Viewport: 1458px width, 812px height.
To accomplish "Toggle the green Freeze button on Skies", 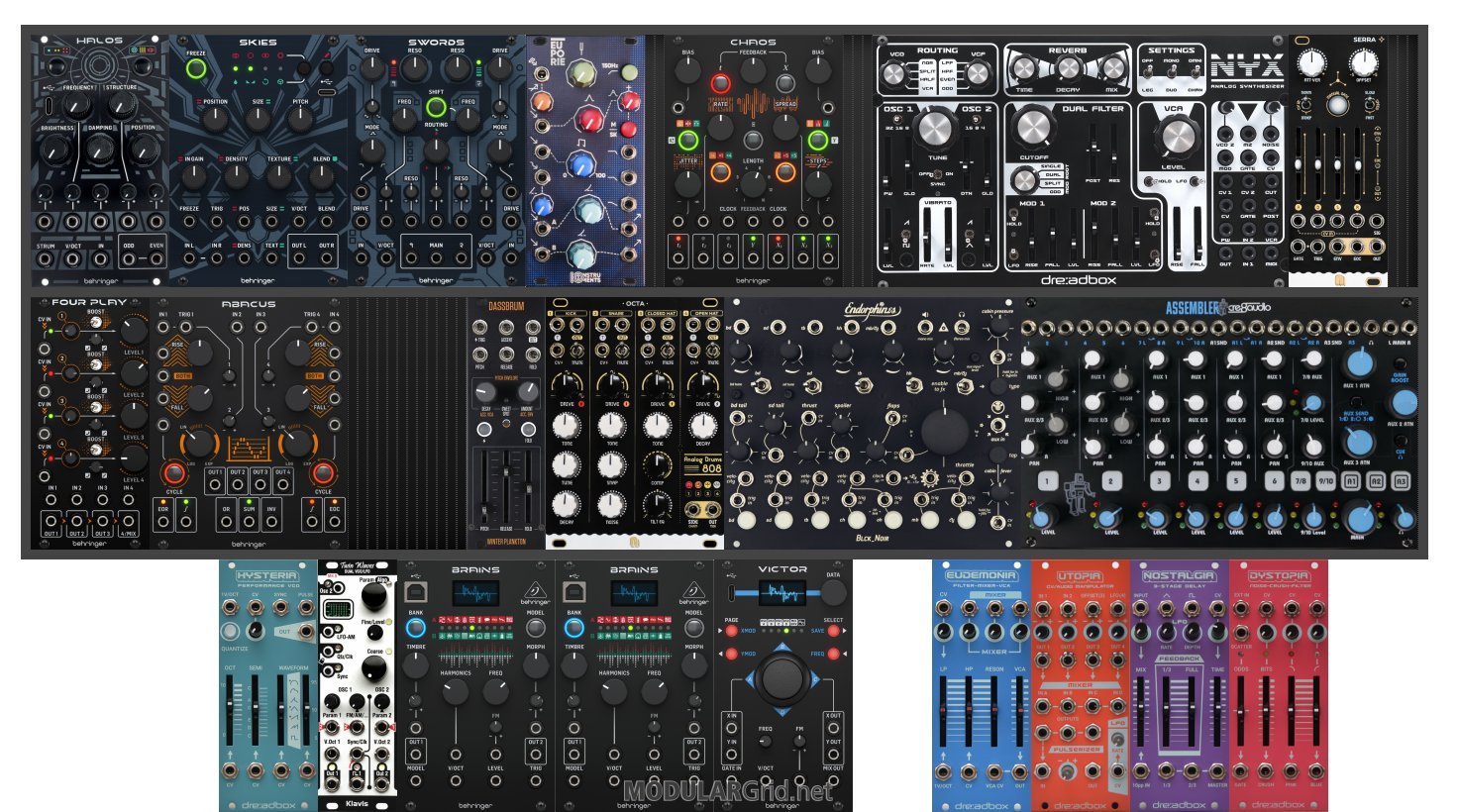I will [x=196, y=68].
